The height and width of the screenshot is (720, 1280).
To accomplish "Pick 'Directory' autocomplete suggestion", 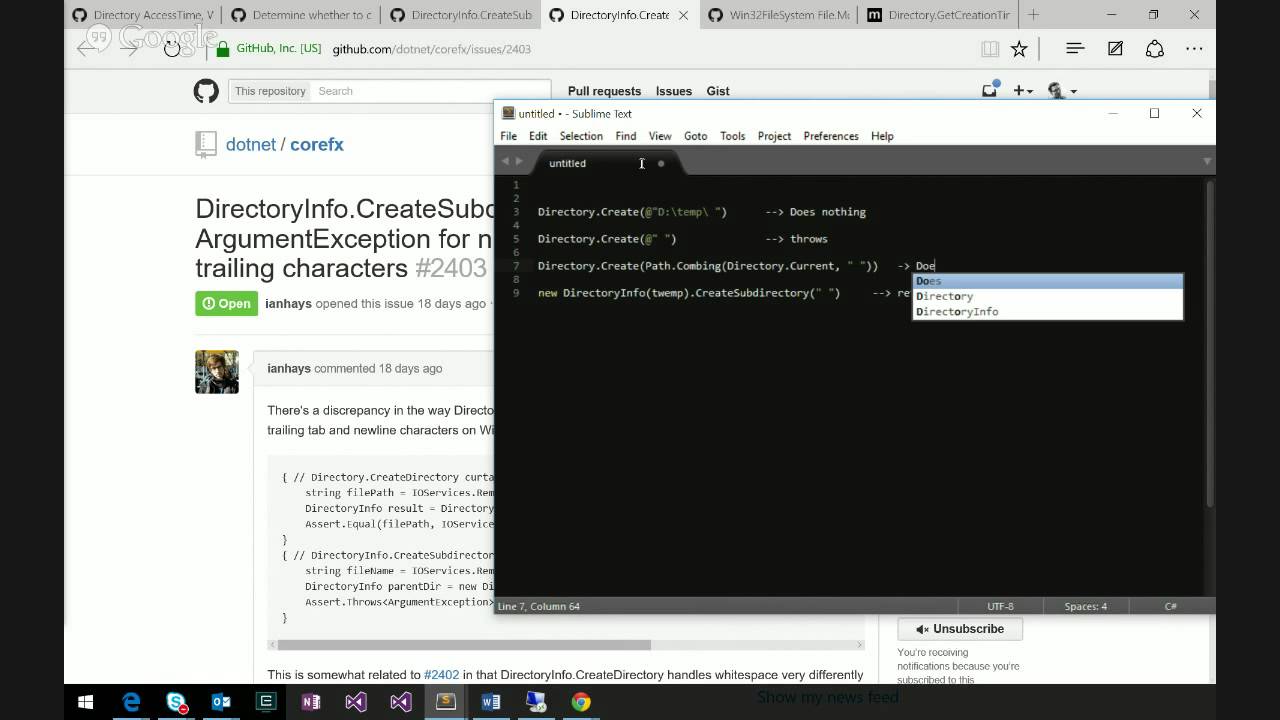I will tap(1048, 296).
